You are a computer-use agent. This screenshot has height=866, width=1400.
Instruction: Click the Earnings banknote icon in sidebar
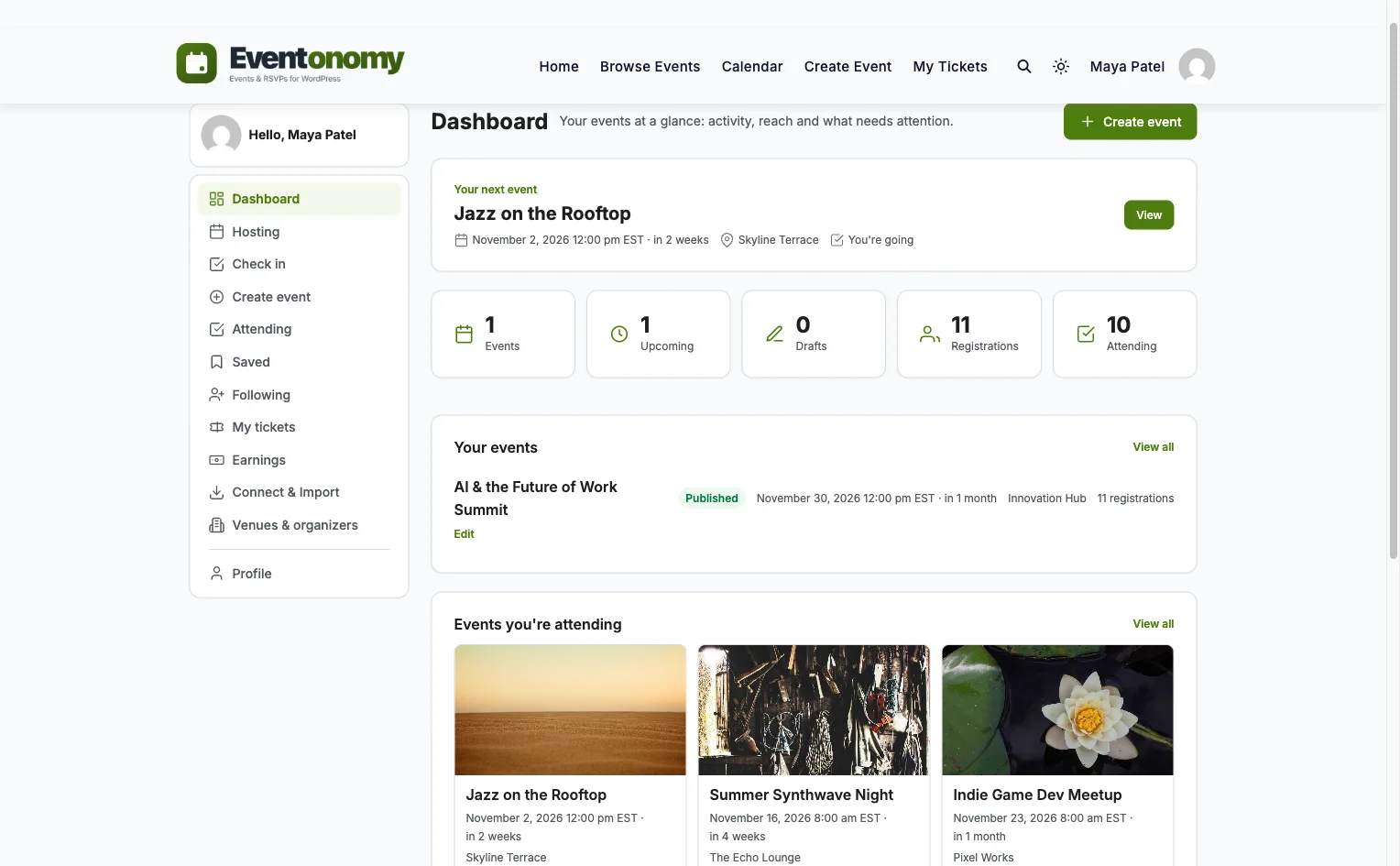[x=216, y=460]
